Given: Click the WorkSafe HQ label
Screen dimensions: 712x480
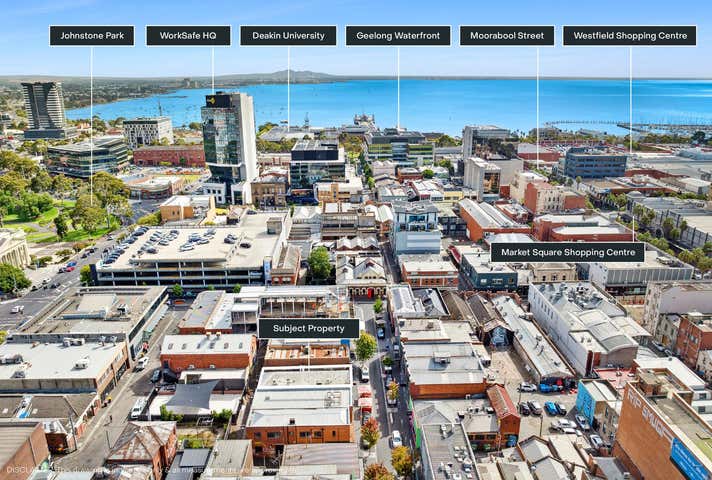Looking at the screenshot, I should 188,35.
